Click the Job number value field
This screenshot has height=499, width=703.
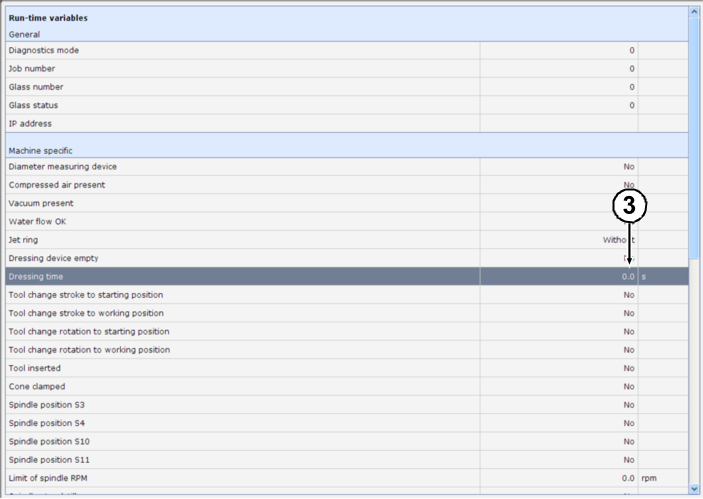(560, 69)
